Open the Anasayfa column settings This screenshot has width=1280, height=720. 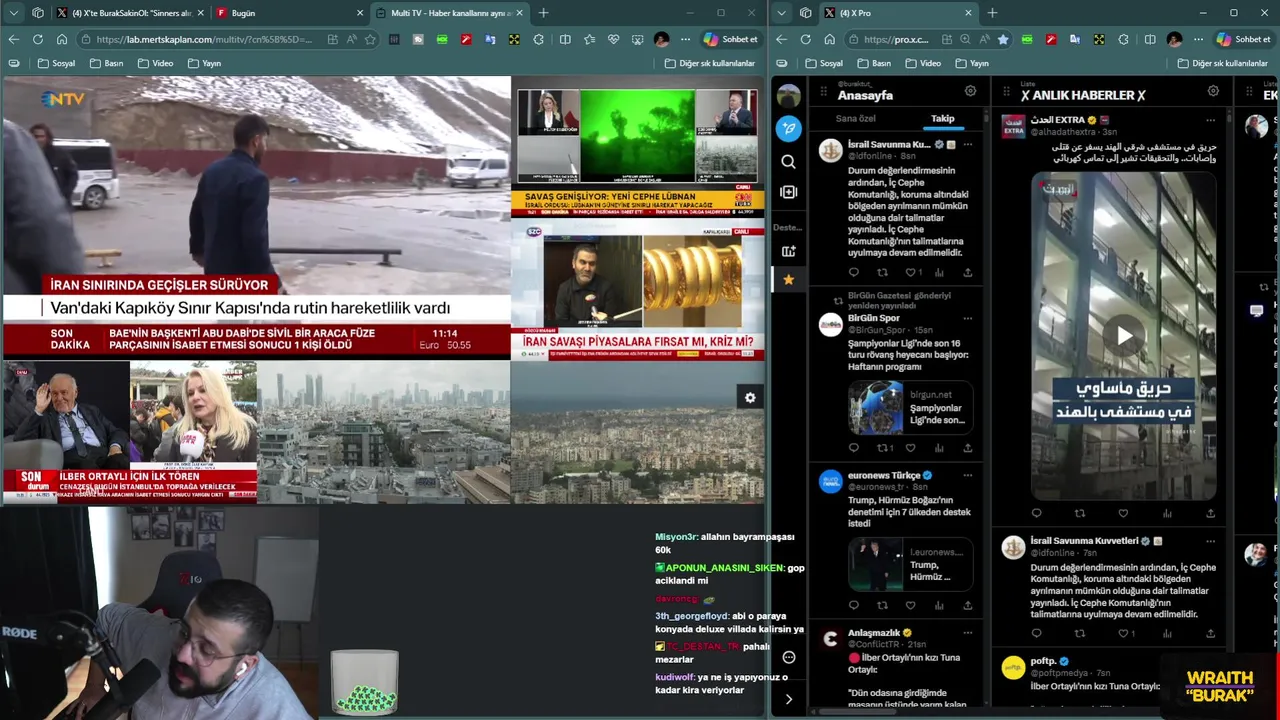click(970, 91)
